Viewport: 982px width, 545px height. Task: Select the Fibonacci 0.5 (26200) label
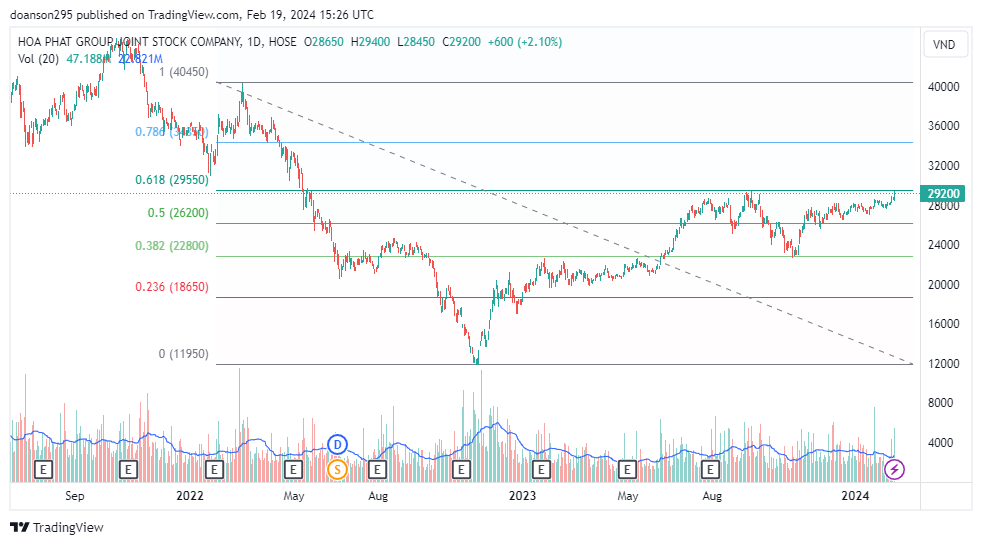tap(178, 213)
